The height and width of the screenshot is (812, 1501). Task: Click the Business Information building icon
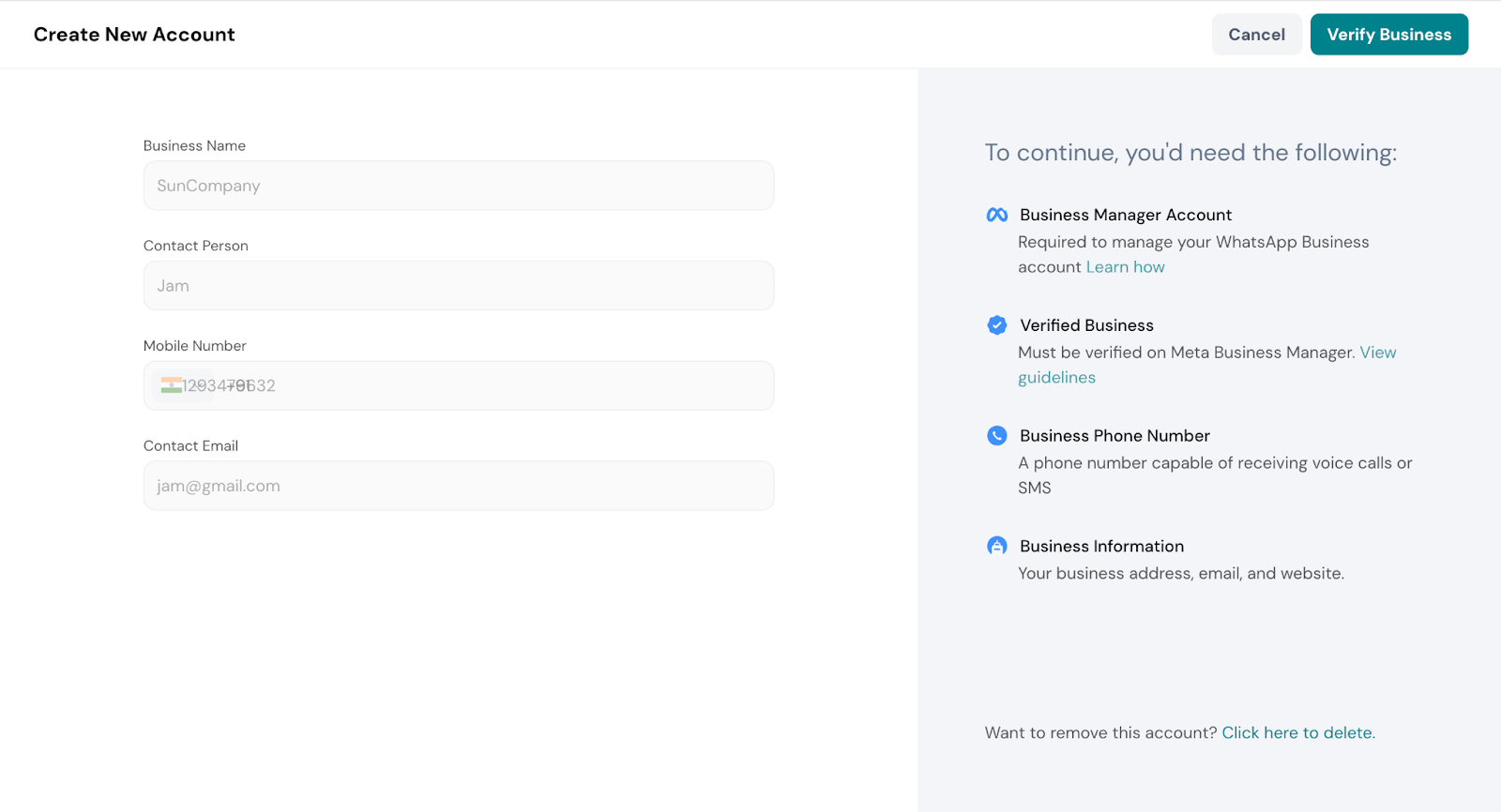[996, 546]
